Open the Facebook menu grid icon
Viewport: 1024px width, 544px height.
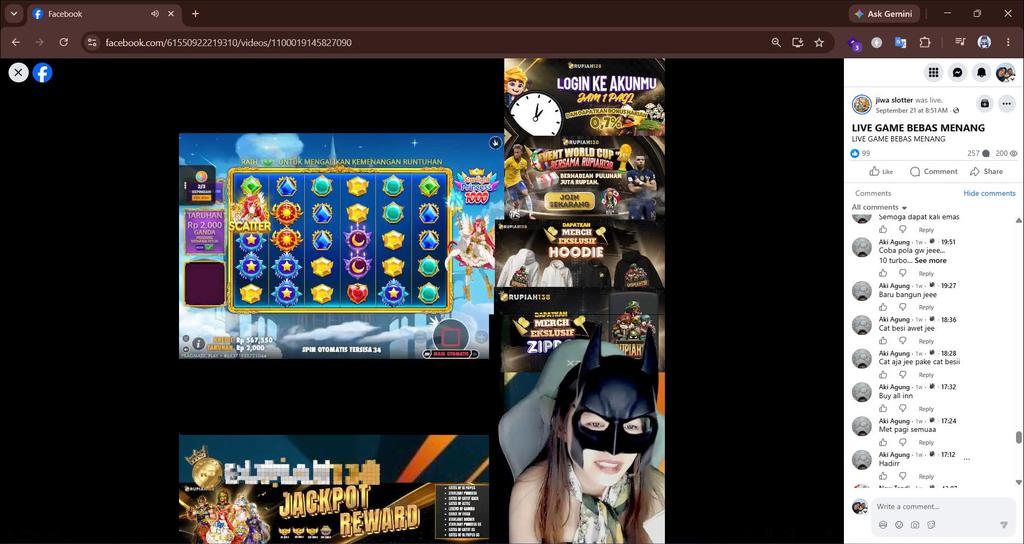[934, 72]
